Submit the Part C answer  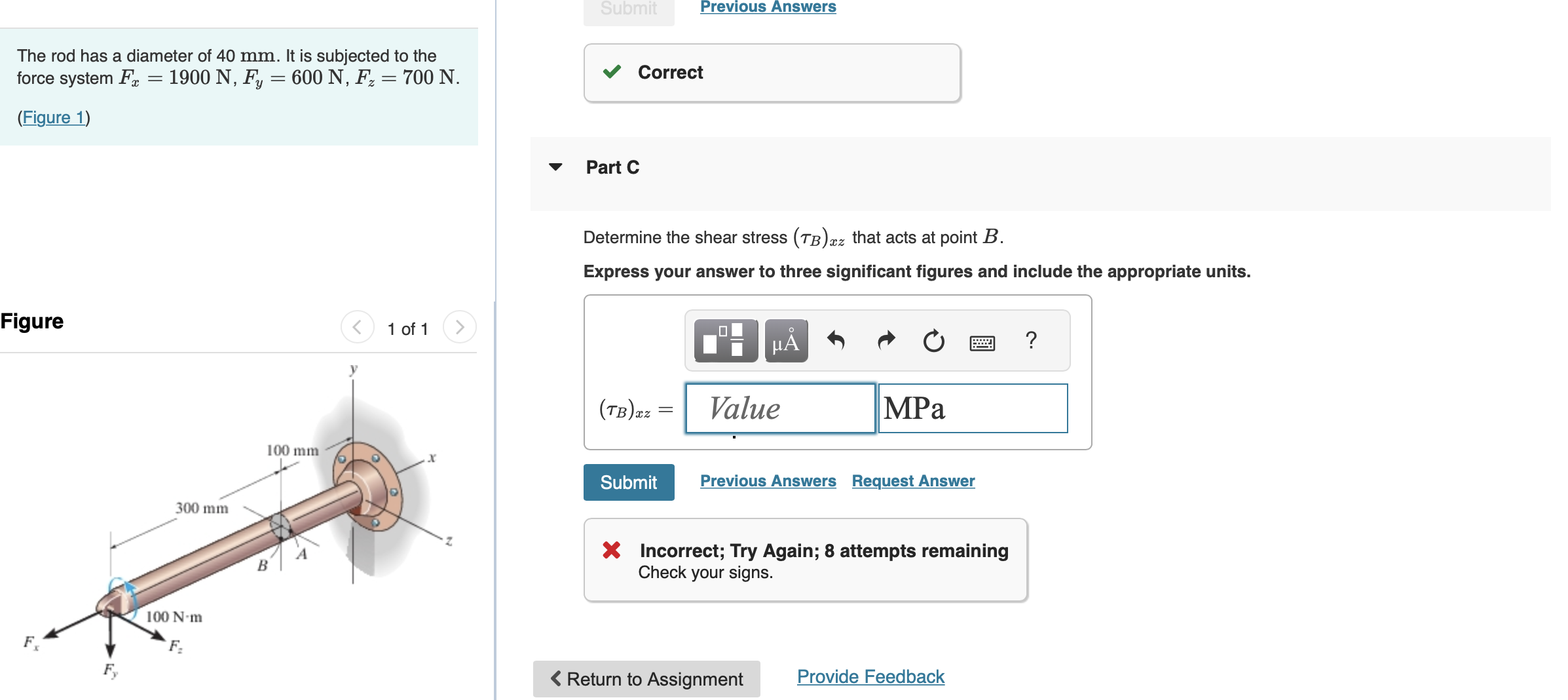pos(629,482)
